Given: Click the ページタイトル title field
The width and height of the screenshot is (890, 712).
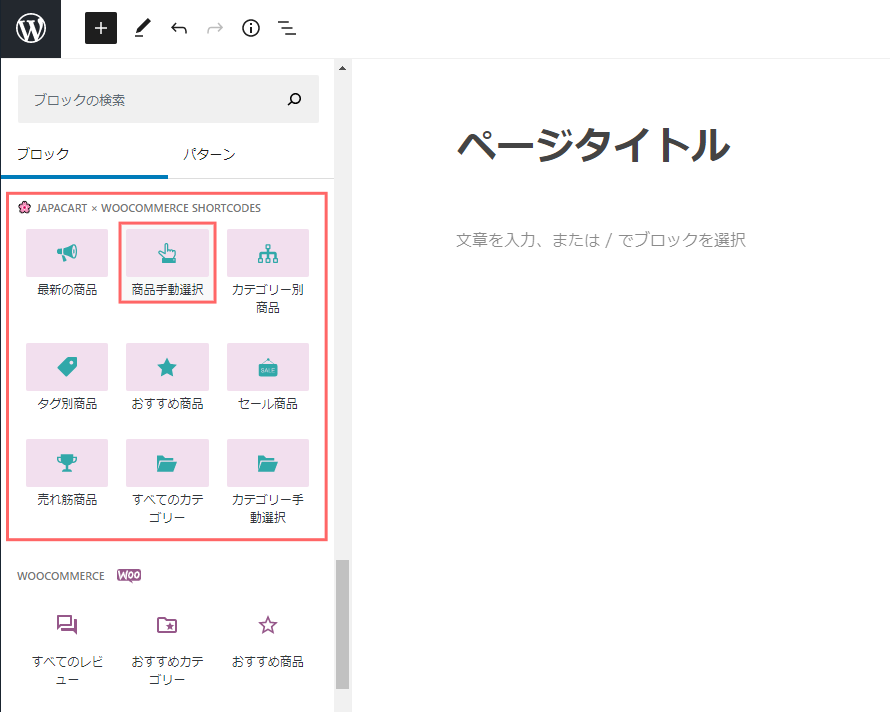Looking at the screenshot, I should (x=594, y=145).
